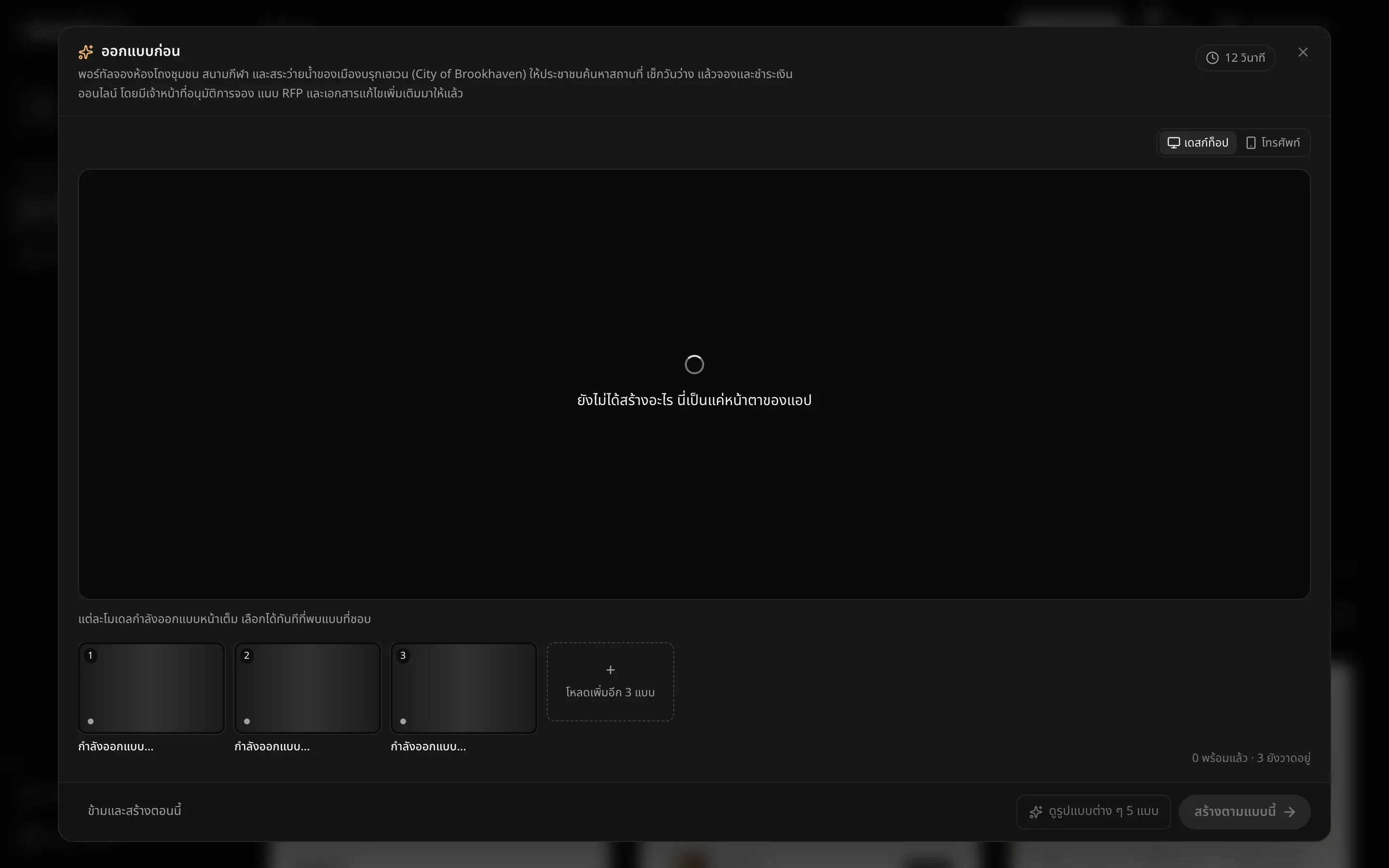Click ดูรูปแบบต่าง ๆ 5 แบบ button
Viewport: 1389px width, 868px height.
point(1093,812)
